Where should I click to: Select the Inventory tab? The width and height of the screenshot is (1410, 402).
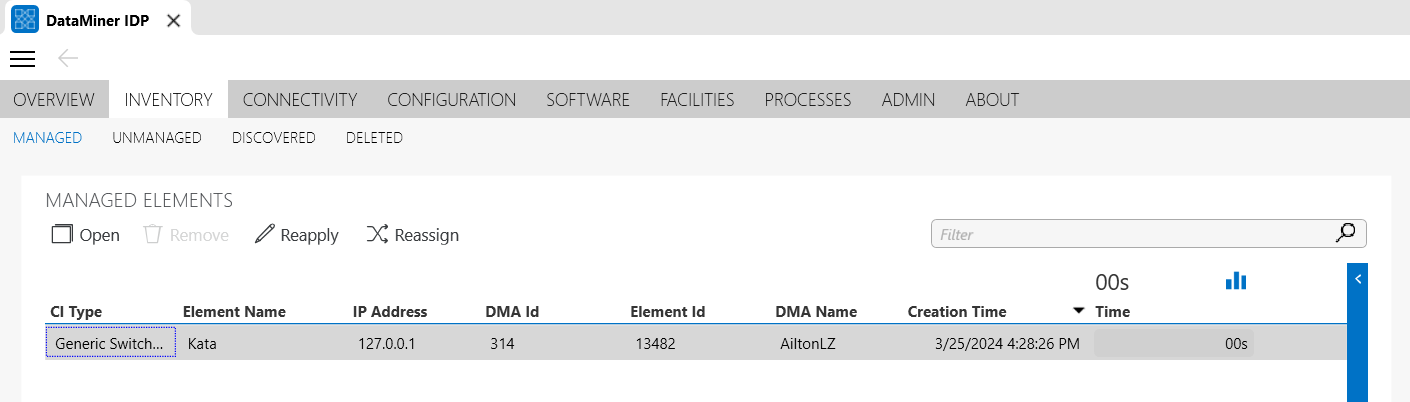coord(168,99)
